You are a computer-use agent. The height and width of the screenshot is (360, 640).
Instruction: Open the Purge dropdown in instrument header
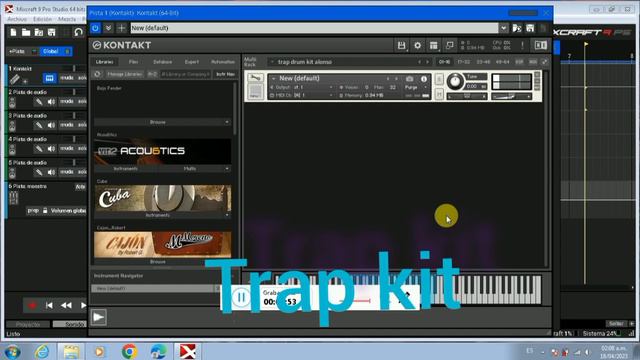(x=415, y=87)
